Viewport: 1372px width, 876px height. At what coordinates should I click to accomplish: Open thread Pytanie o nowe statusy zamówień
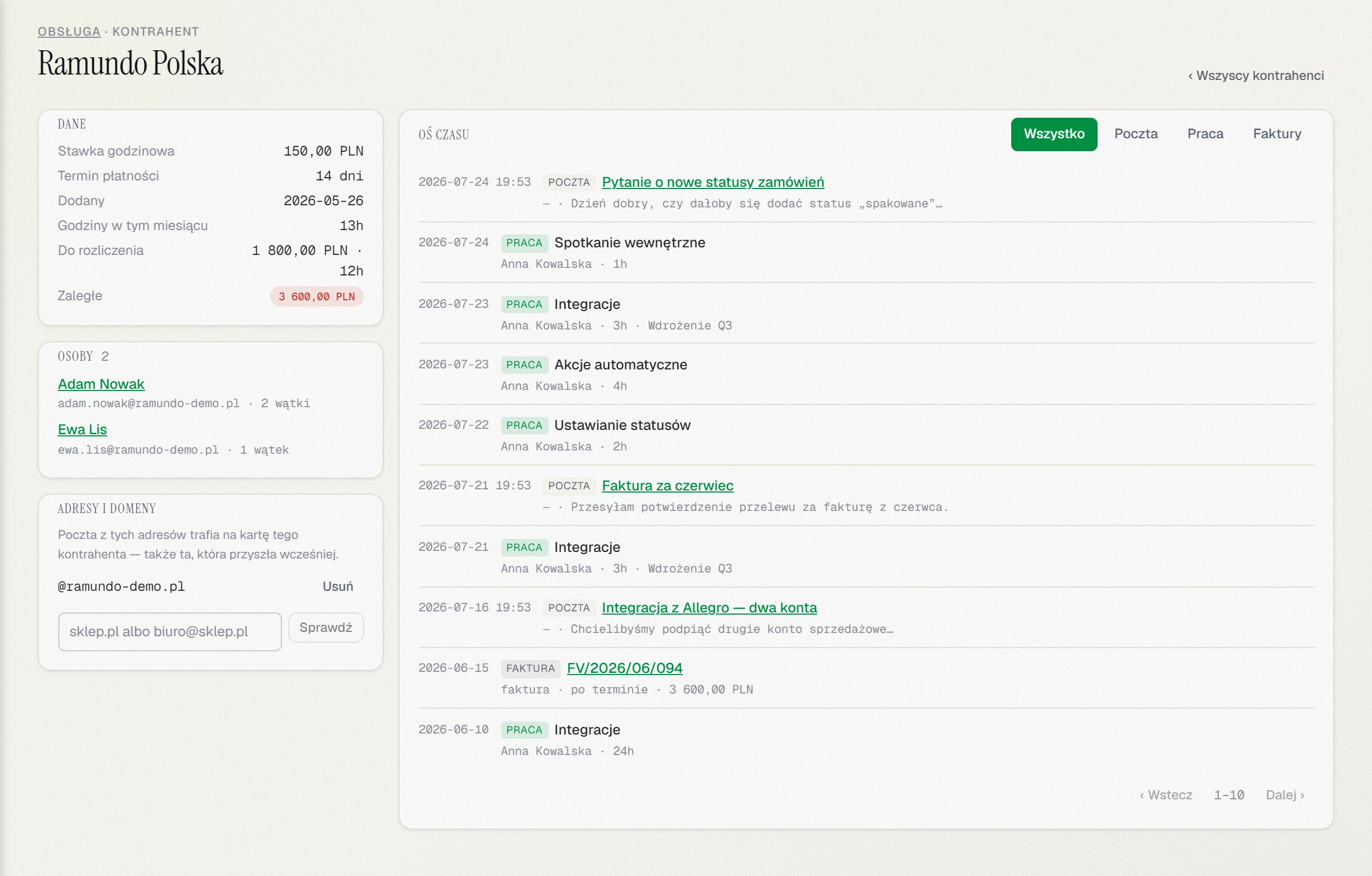coord(713,182)
